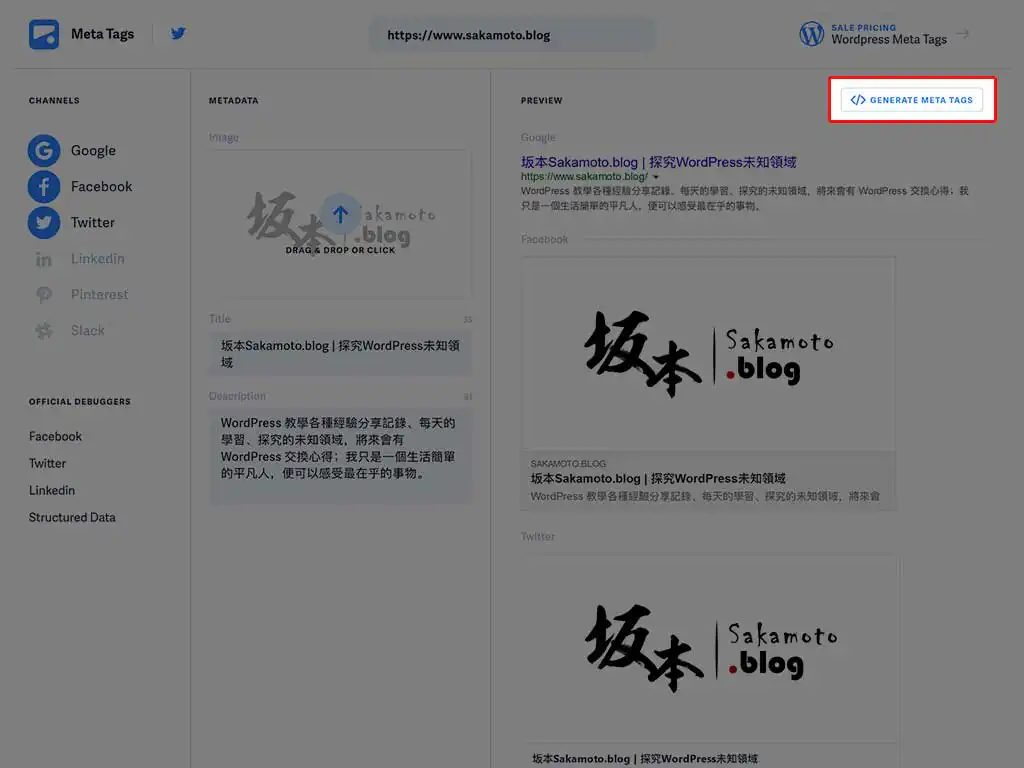
Task: Toggle the Google channel icon
Action: 43,151
